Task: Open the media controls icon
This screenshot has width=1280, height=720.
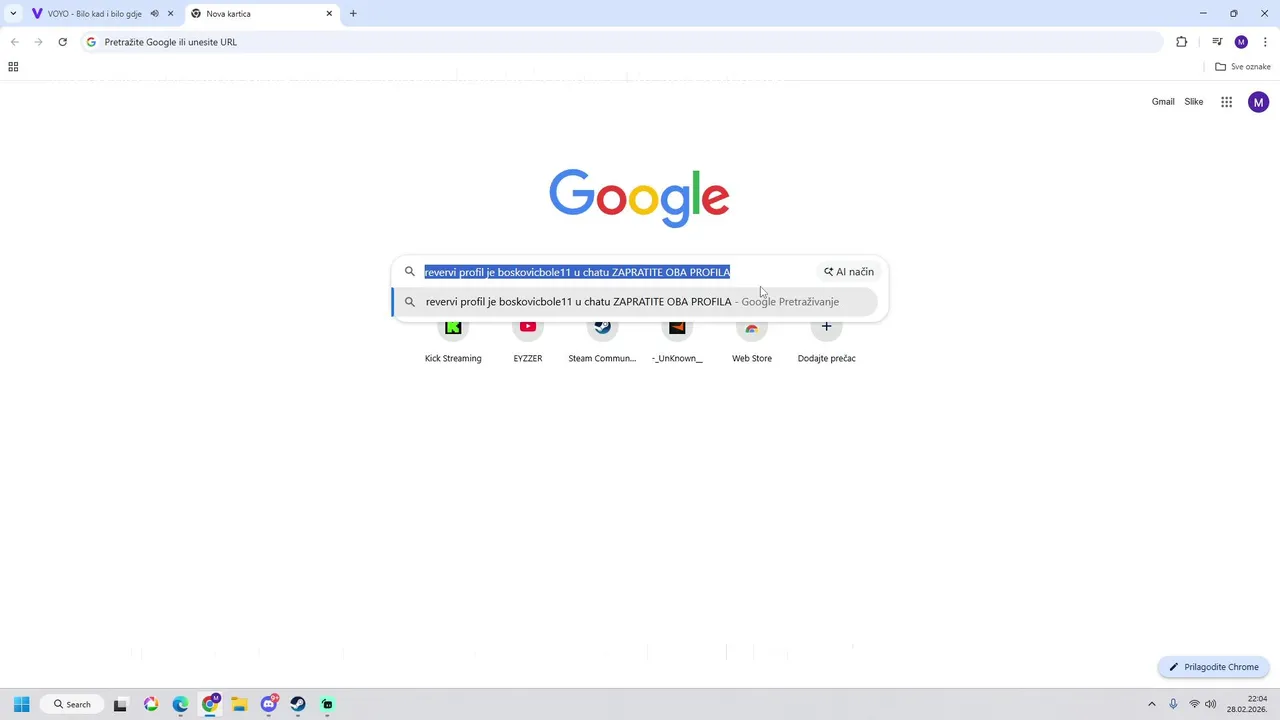Action: point(1217,42)
